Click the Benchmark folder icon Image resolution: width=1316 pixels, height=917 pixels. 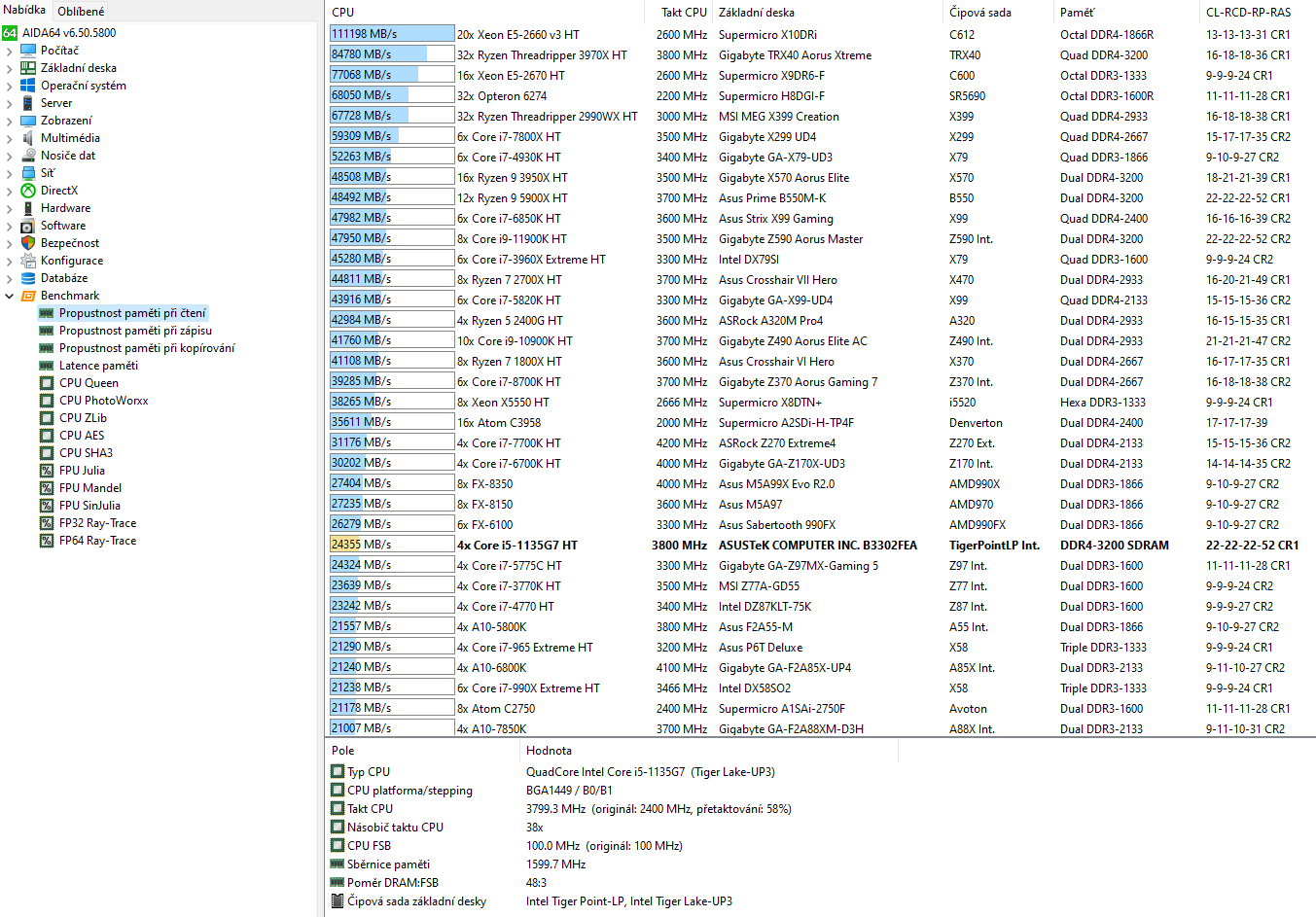pyautogui.click(x=28, y=296)
